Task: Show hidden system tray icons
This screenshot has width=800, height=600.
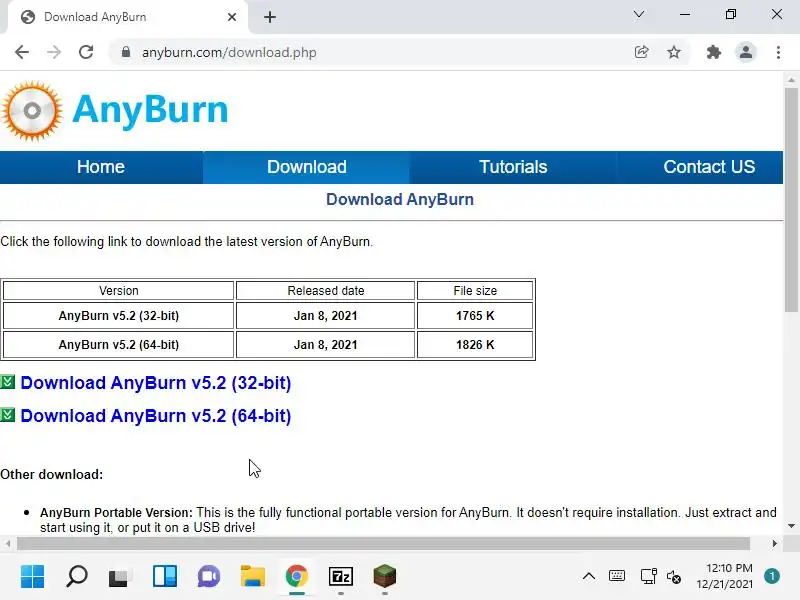Action: [x=589, y=577]
